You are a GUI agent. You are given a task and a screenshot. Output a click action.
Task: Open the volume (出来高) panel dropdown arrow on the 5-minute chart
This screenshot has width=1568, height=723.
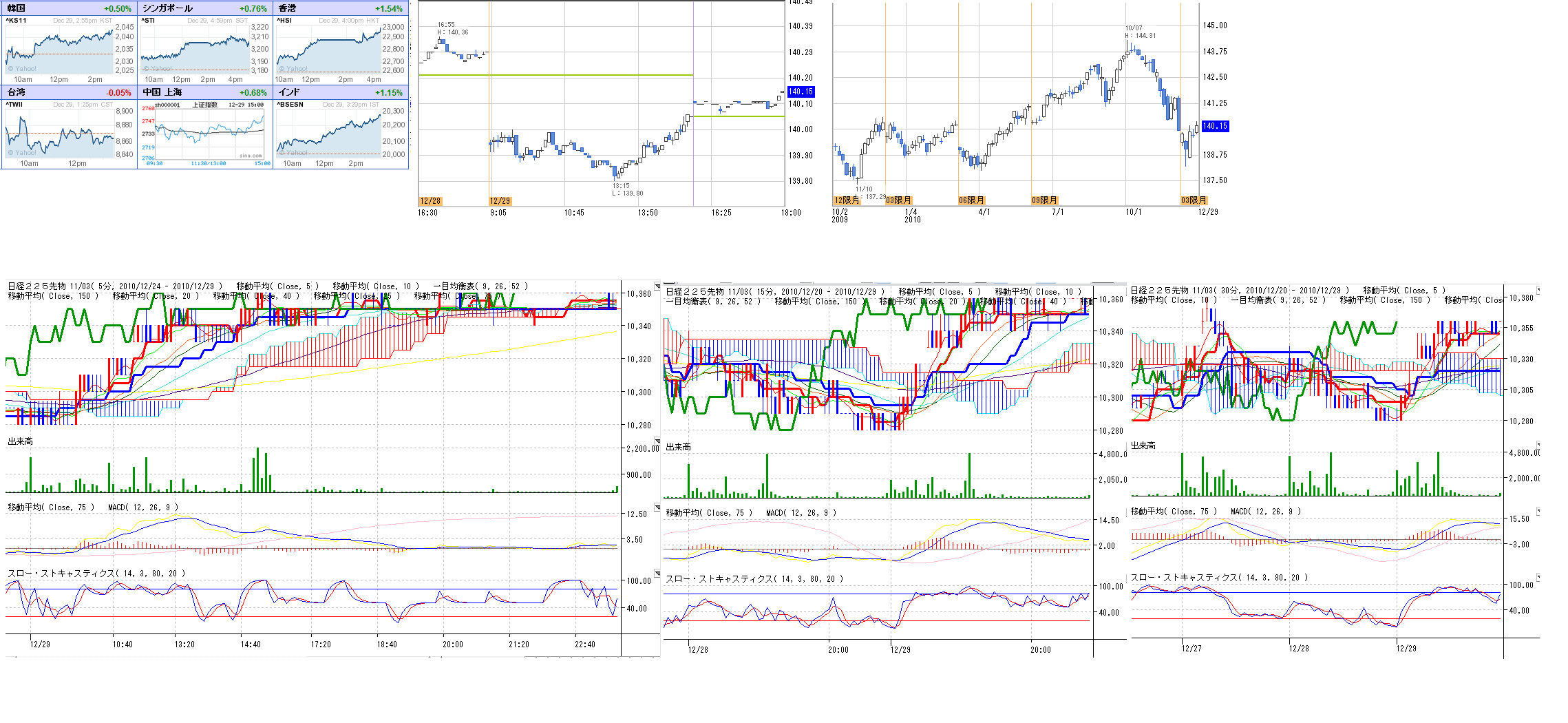[657, 441]
